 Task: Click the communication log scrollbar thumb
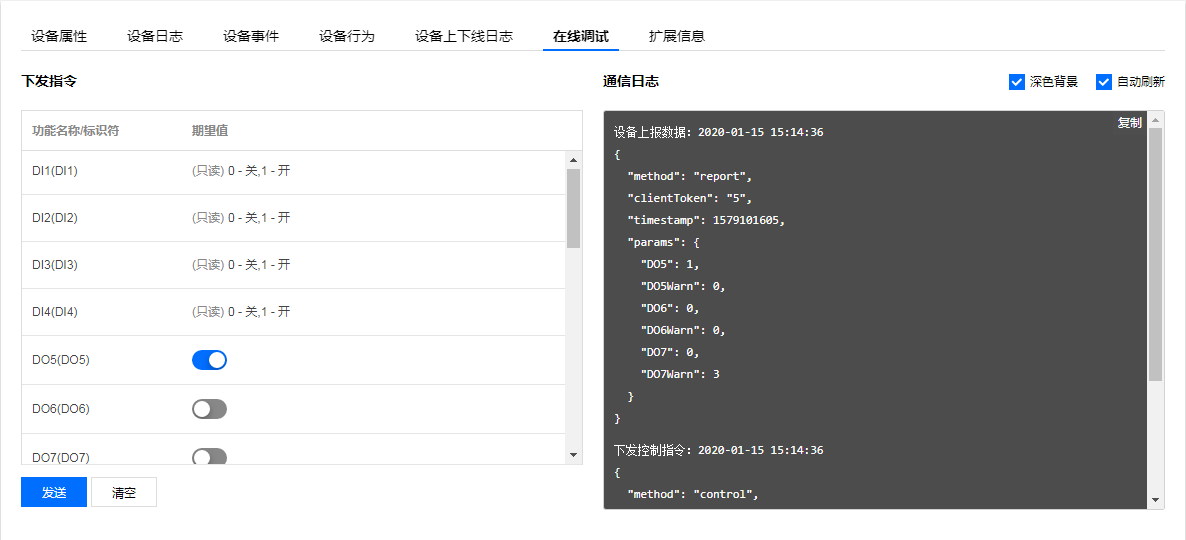point(1155,254)
